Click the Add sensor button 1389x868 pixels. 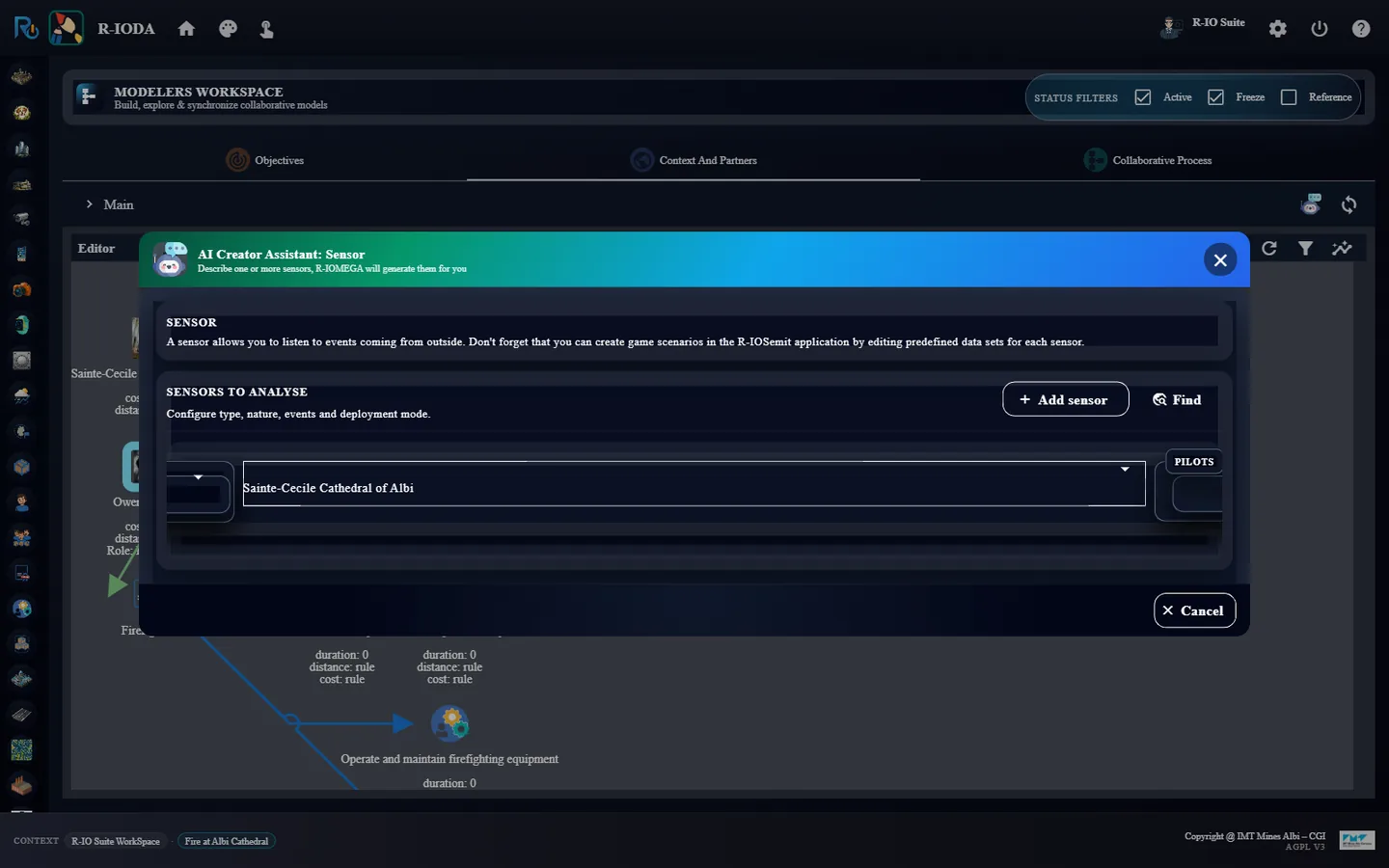1065,399
